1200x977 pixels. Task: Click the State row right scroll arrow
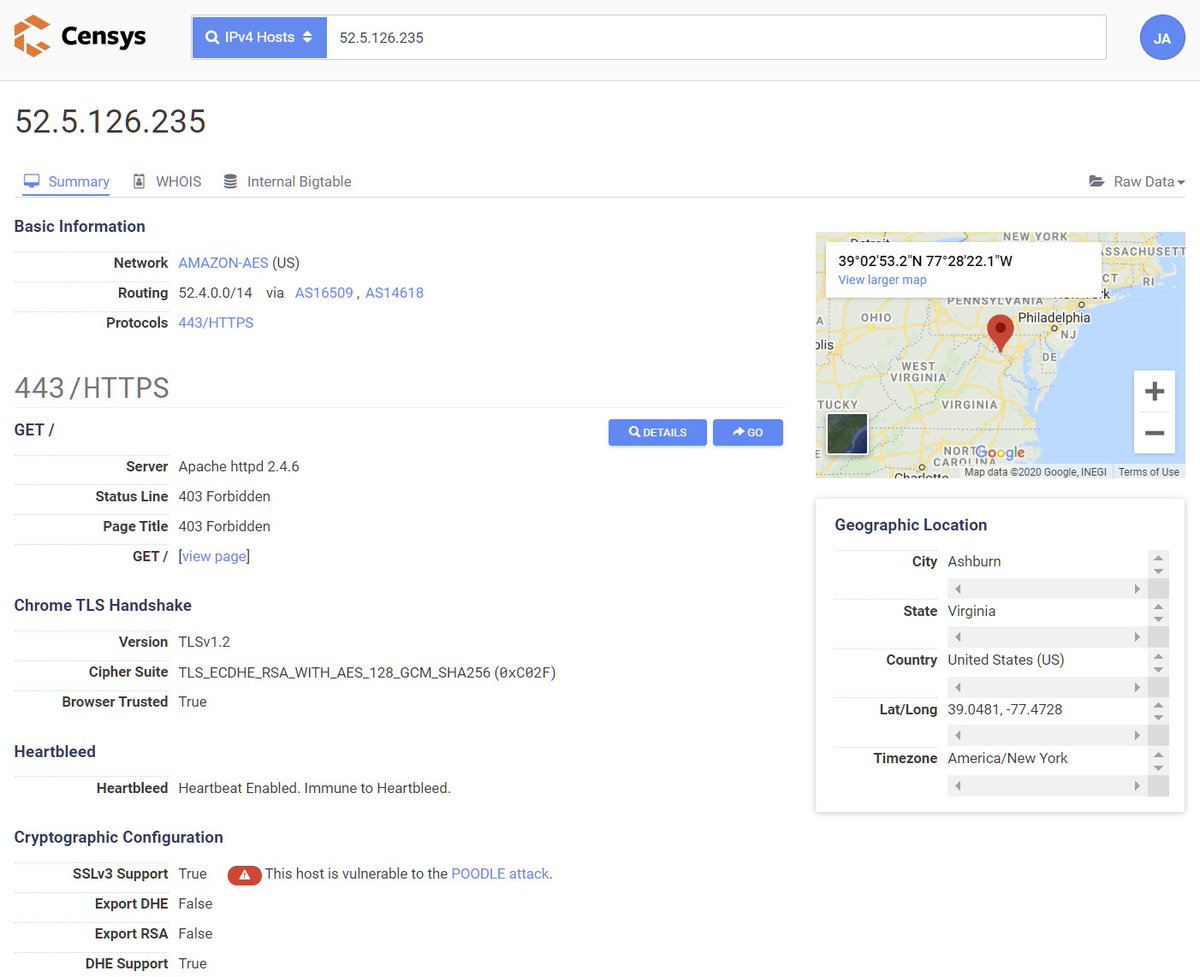(1137, 637)
